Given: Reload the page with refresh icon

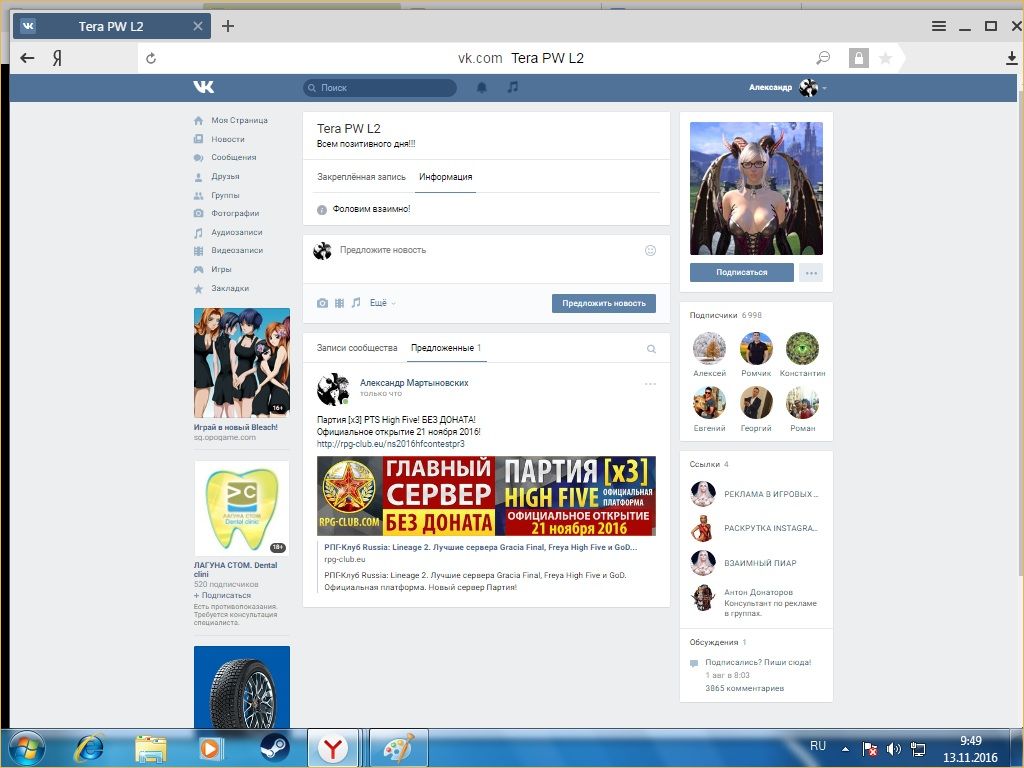Looking at the screenshot, I should (151, 58).
